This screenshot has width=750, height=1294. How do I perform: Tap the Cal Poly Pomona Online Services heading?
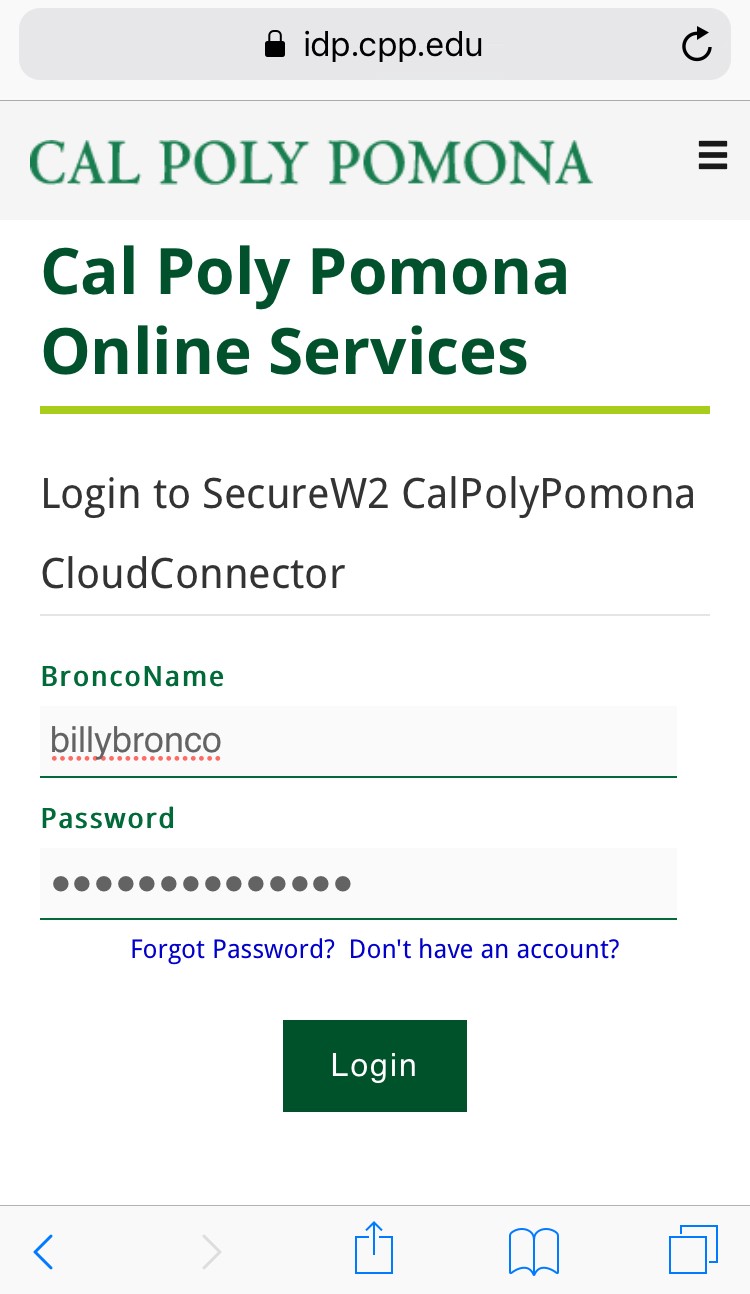[x=305, y=311]
